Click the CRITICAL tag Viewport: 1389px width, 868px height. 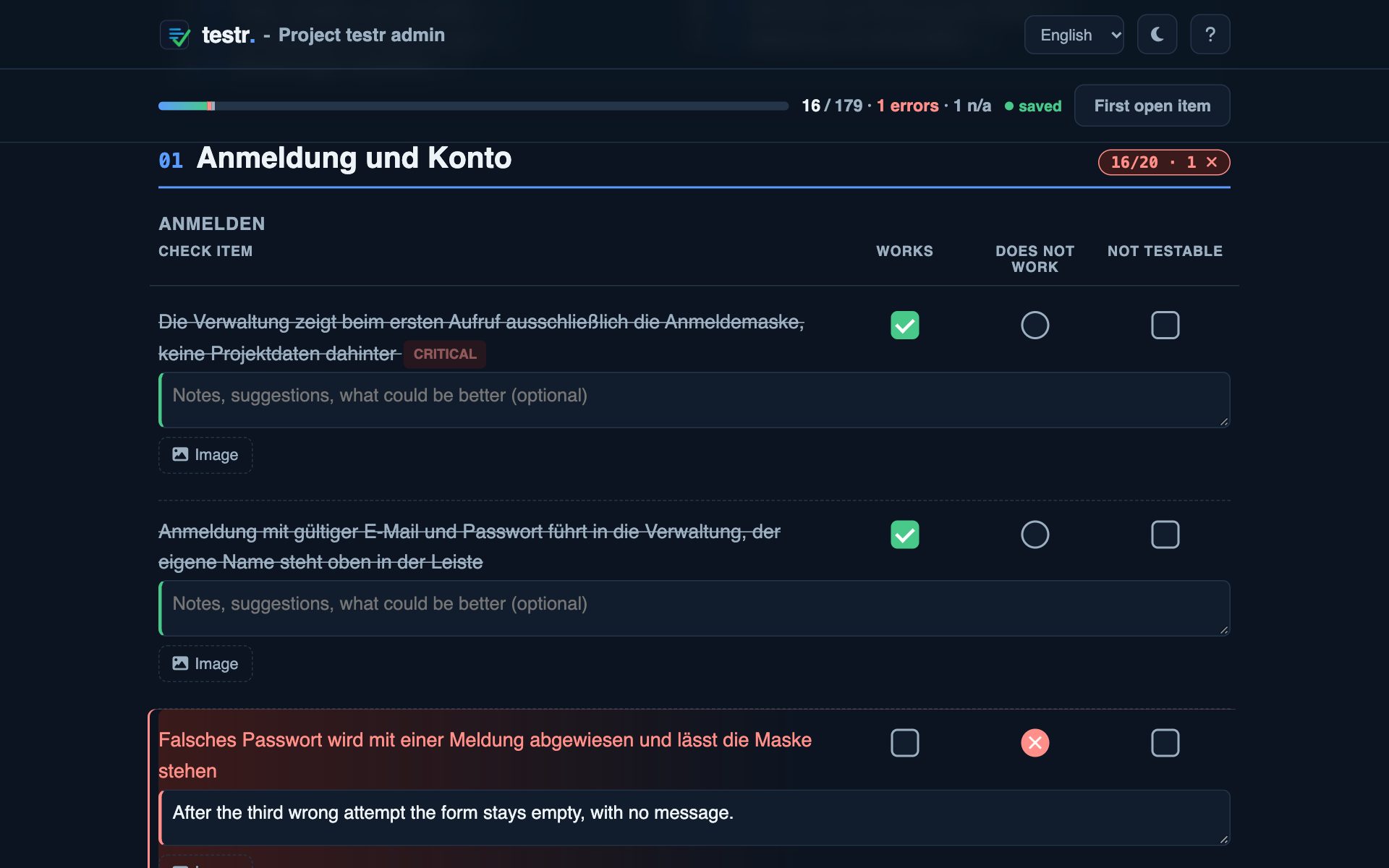coord(445,354)
